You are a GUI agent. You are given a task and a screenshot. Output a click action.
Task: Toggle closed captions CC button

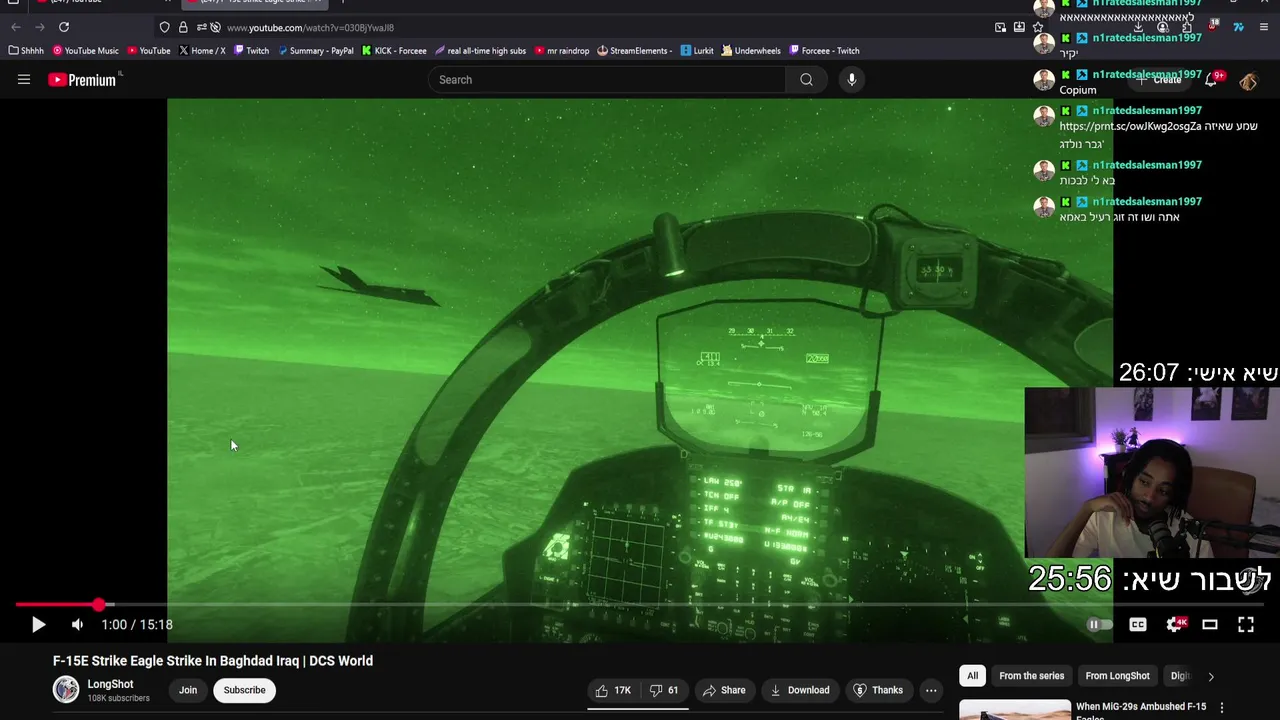pos(1138,625)
